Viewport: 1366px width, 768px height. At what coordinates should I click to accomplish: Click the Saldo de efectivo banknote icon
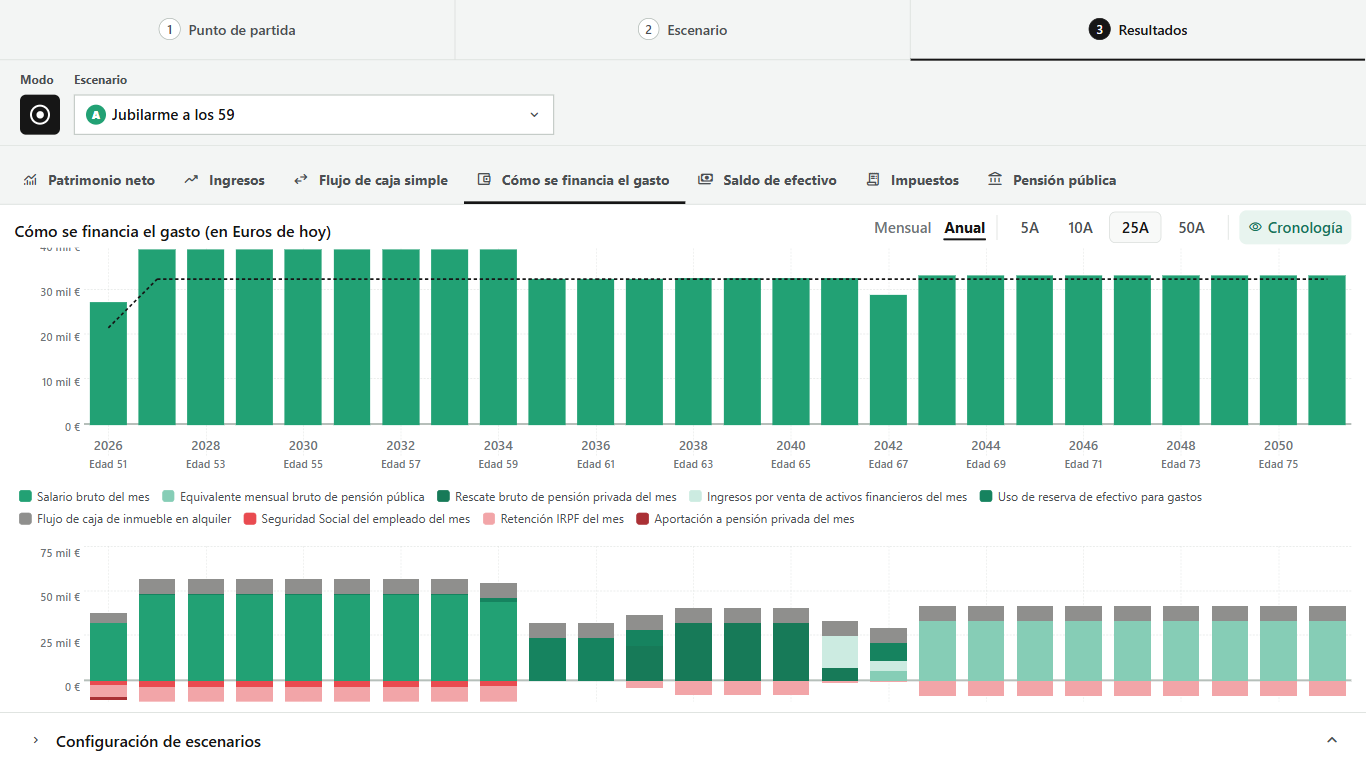705,180
